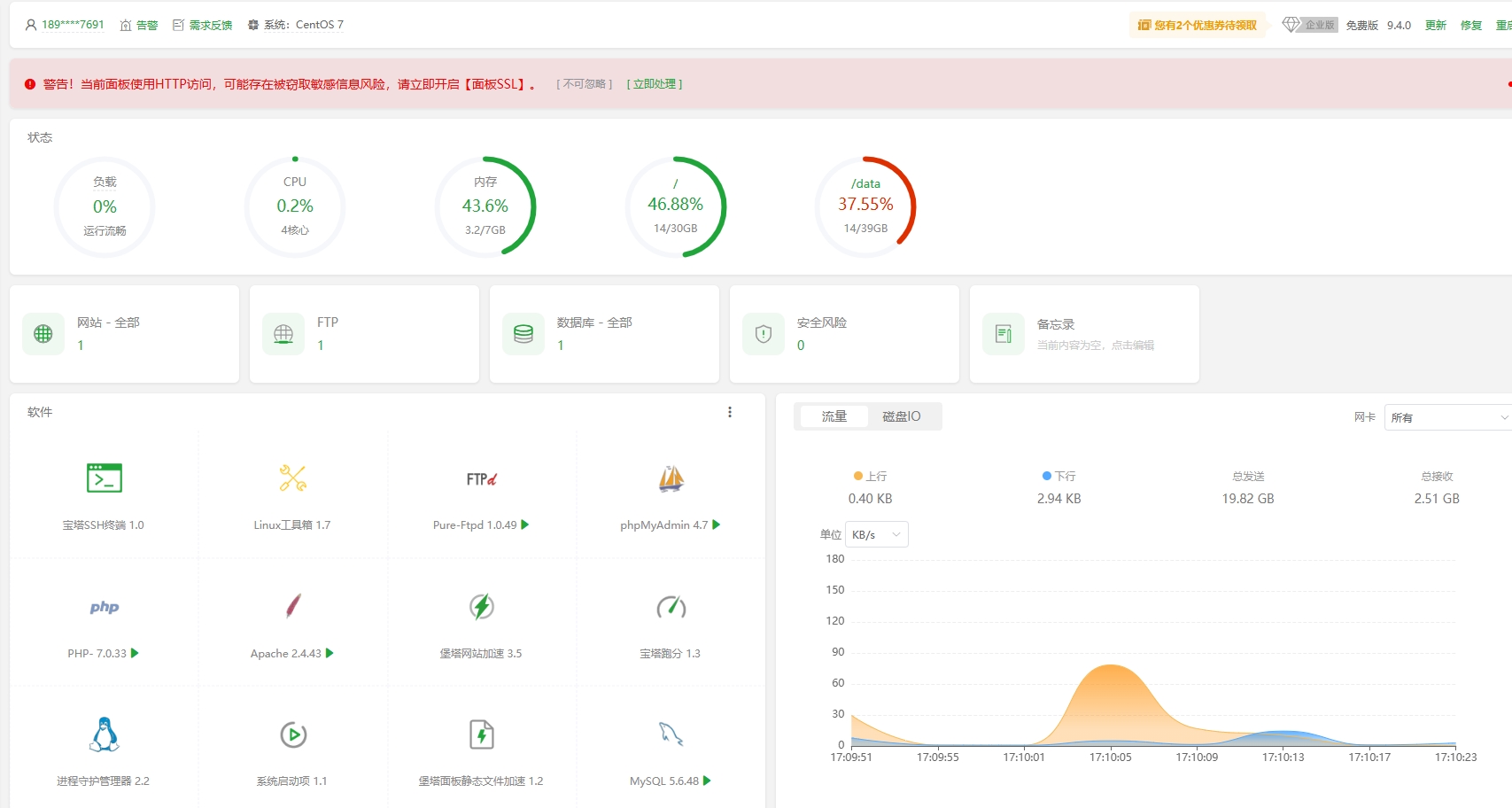Click the 需求反馈 link in header
Image resolution: width=1512 pixels, height=808 pixels.
211,25
